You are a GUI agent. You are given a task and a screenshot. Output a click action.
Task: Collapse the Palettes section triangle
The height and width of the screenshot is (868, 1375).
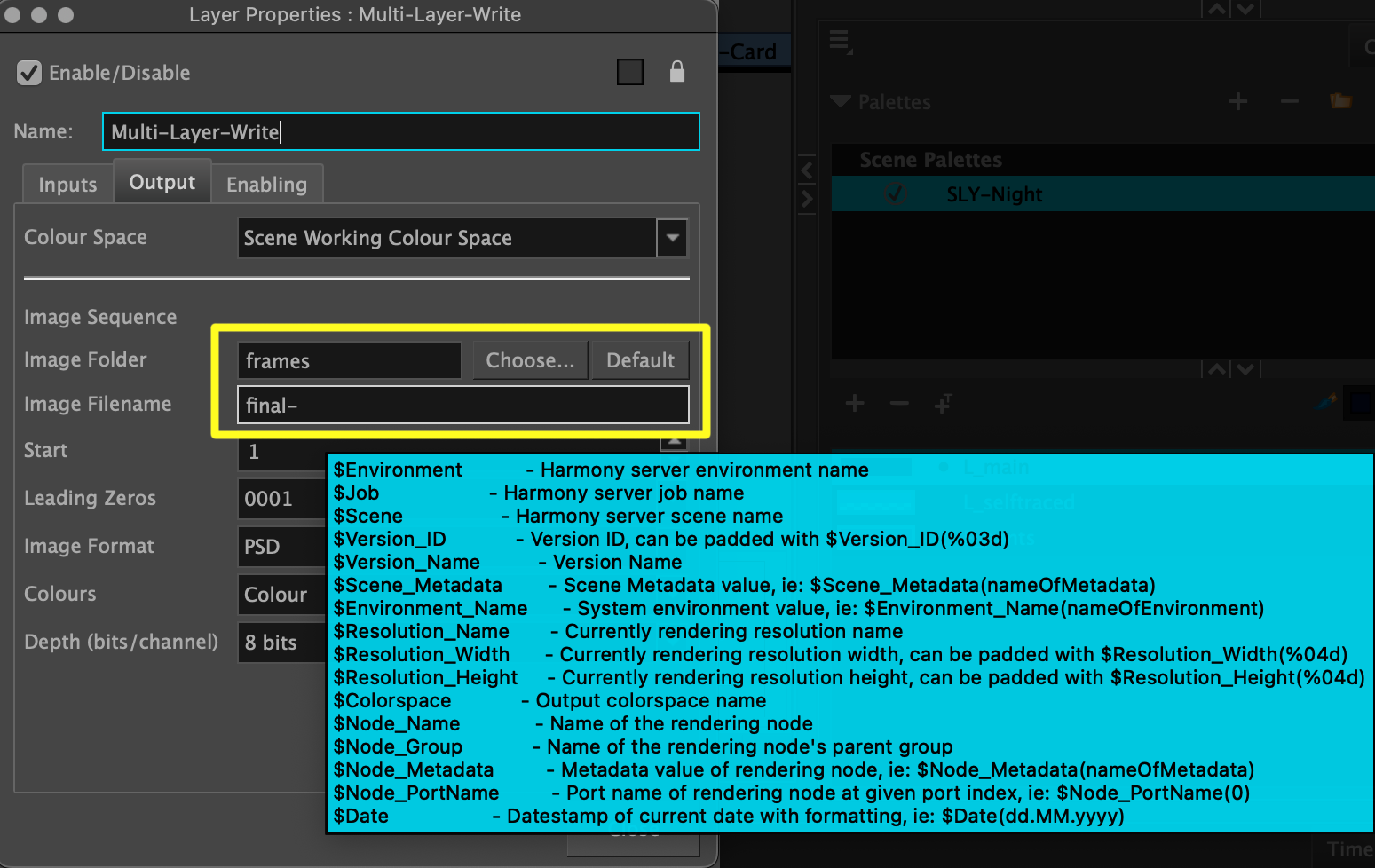(840, 101)
